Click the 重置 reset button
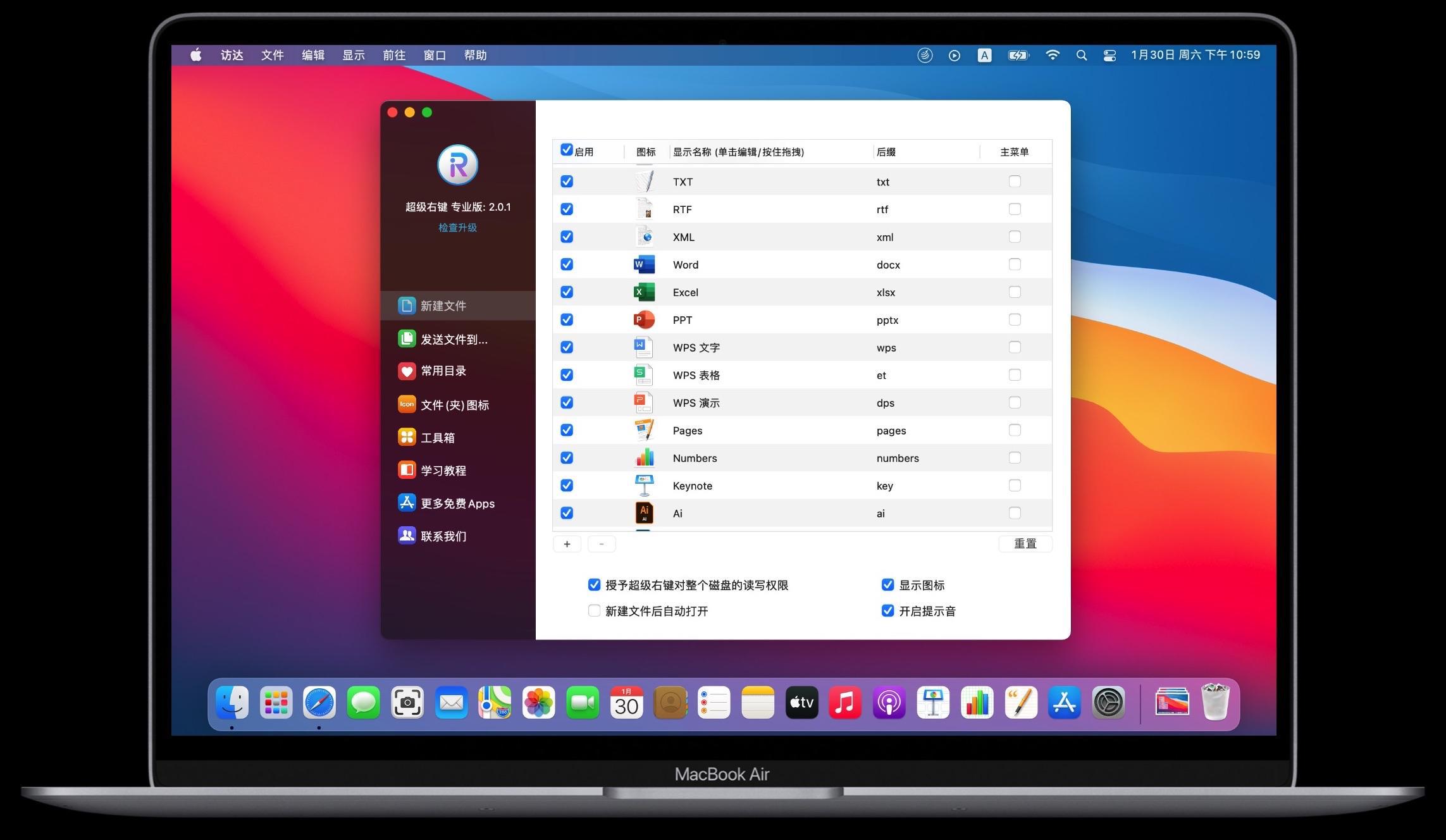Image resolution: width=1446 pixels, height=840 pixels. tap(1025, 543)
